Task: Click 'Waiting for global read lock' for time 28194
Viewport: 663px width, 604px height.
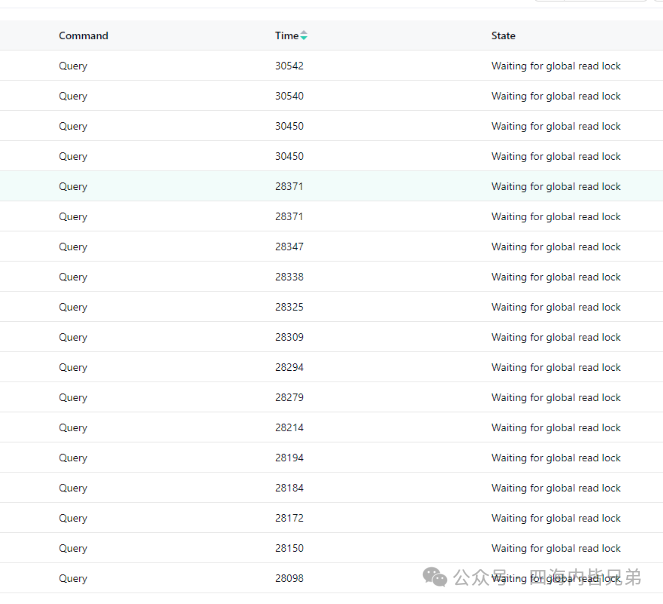Action: coord(556,458)
